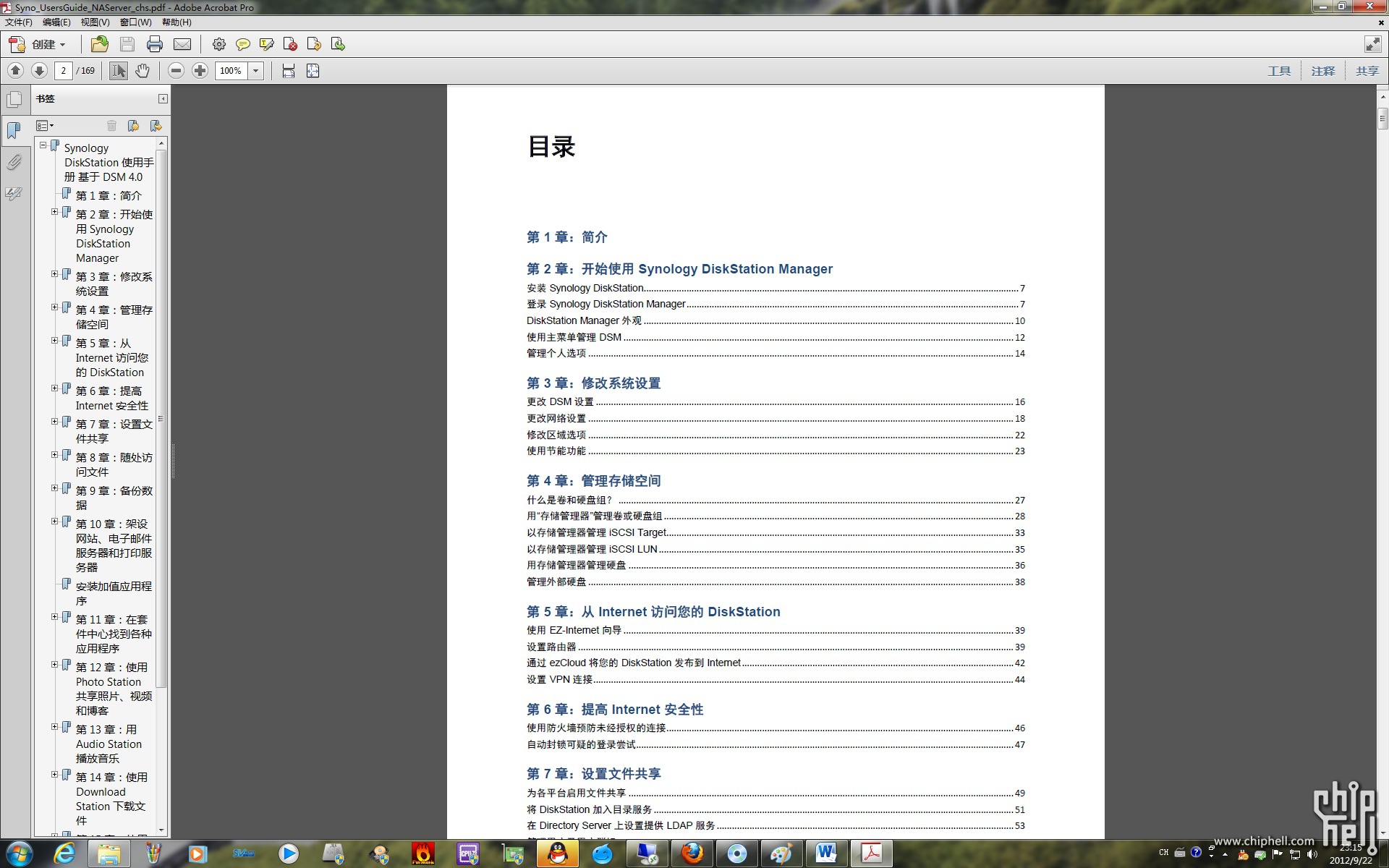Add a sticky note comment icon
1389x868 pixels.
click(243, 45)
